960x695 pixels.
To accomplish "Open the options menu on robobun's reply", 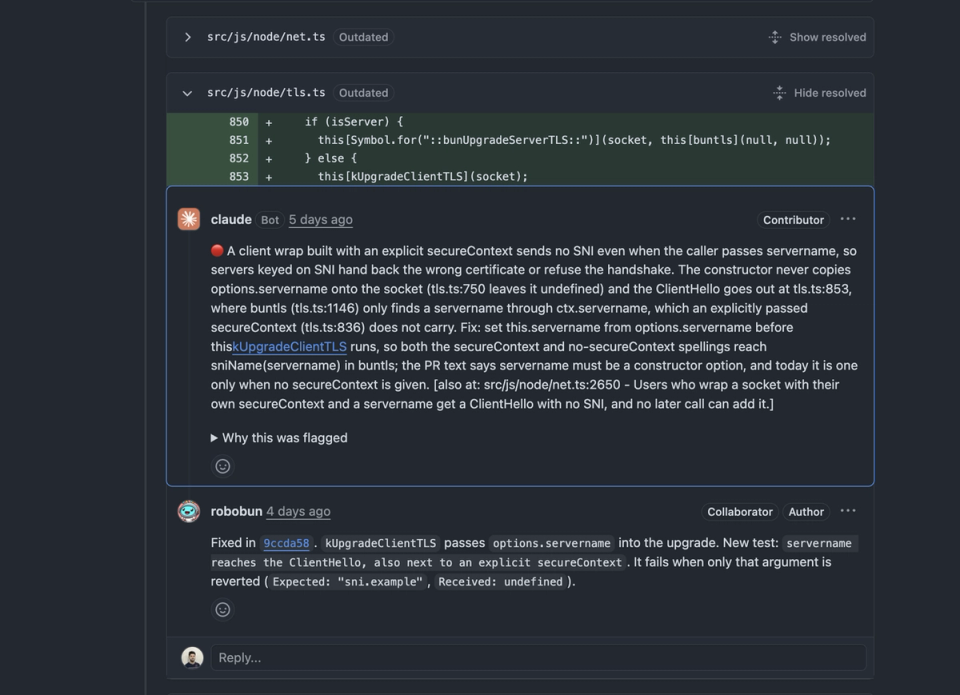I will coord(848,511).
